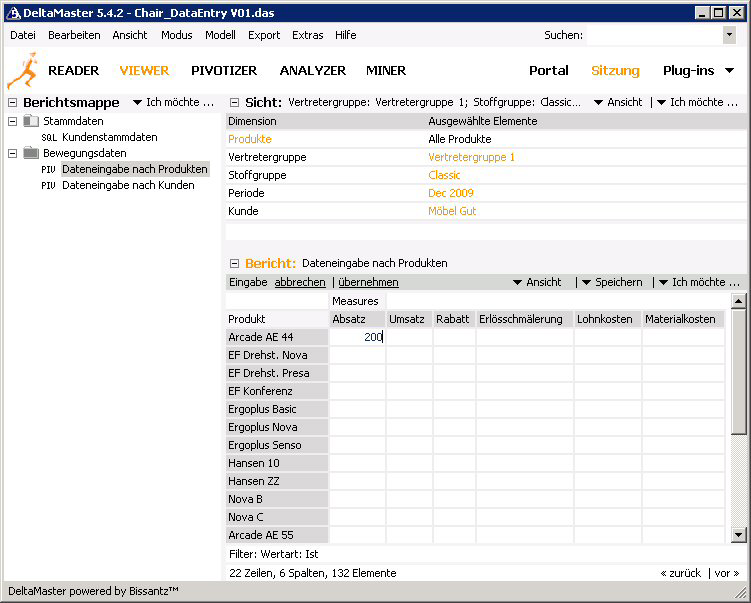The height and width of the screenshot is (603, 751).
Task: Open the Ansicht menu in menu bar
Action: (x=130, y=35)
